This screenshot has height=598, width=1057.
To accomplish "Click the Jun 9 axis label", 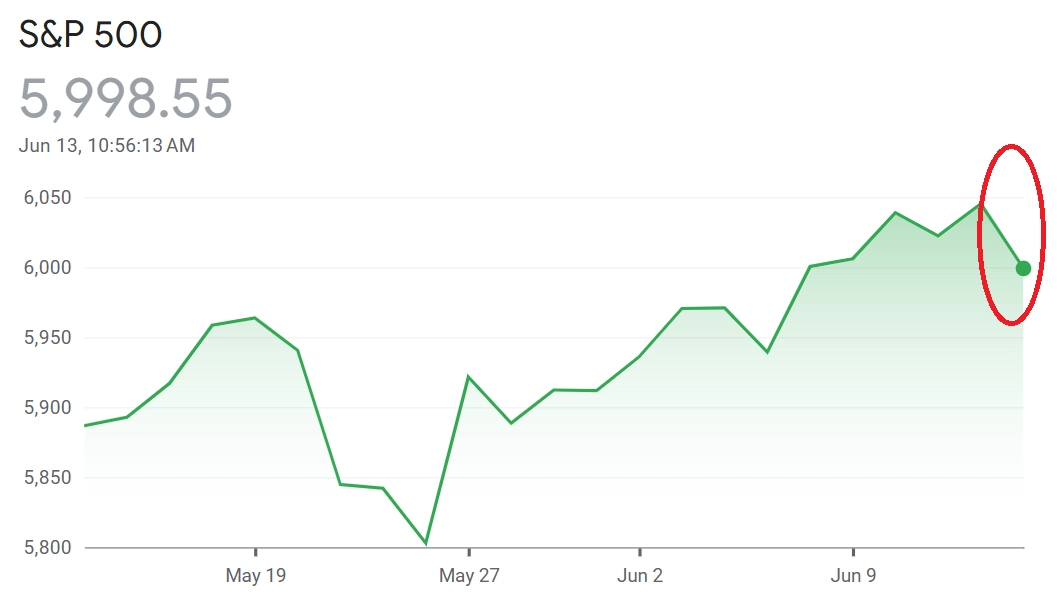I will 853,575.
